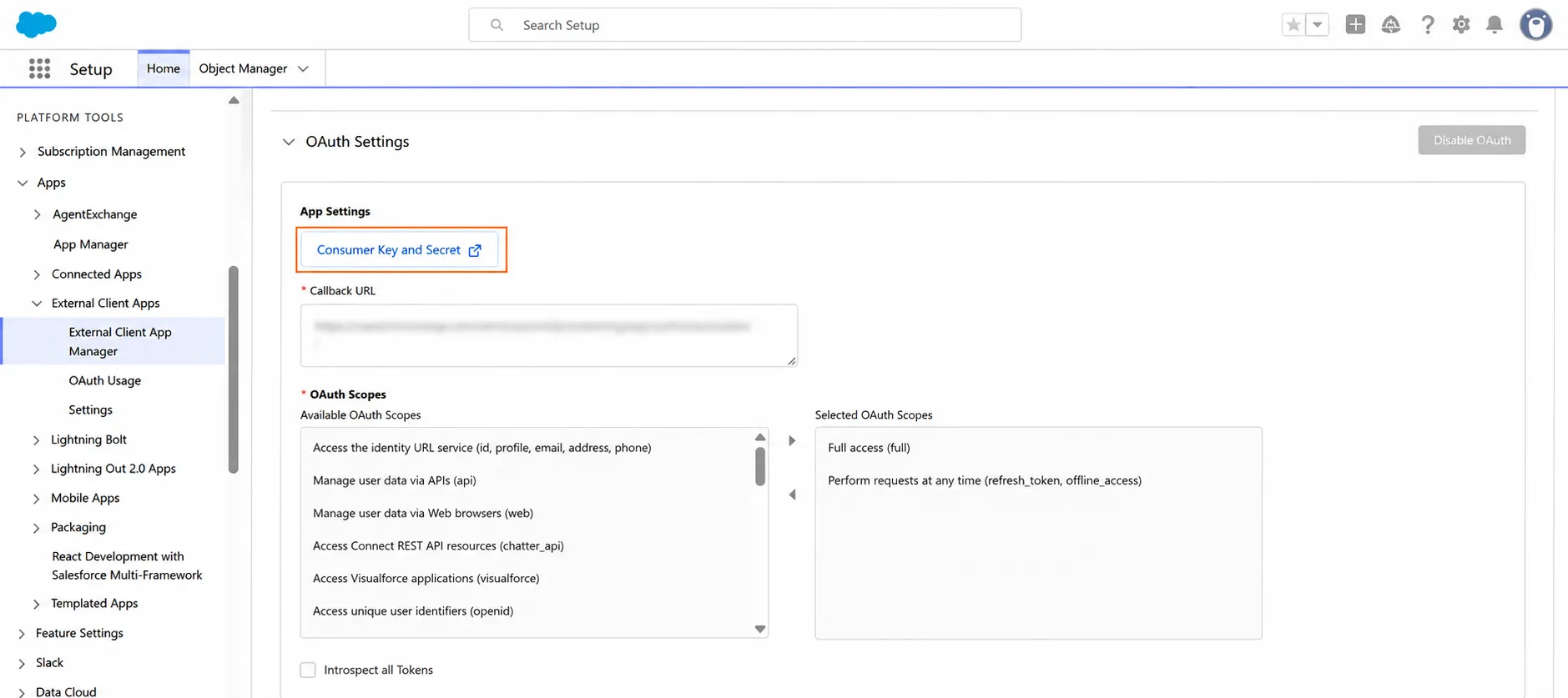Click the remove scope left arrow

coord(792,495)
